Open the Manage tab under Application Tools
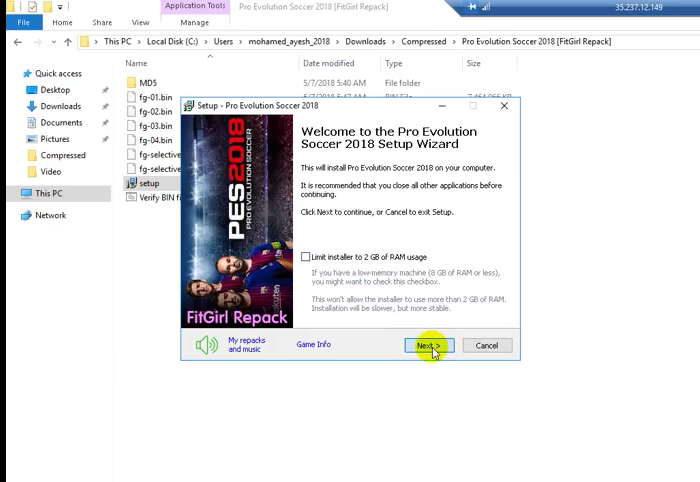 [195, 22]
